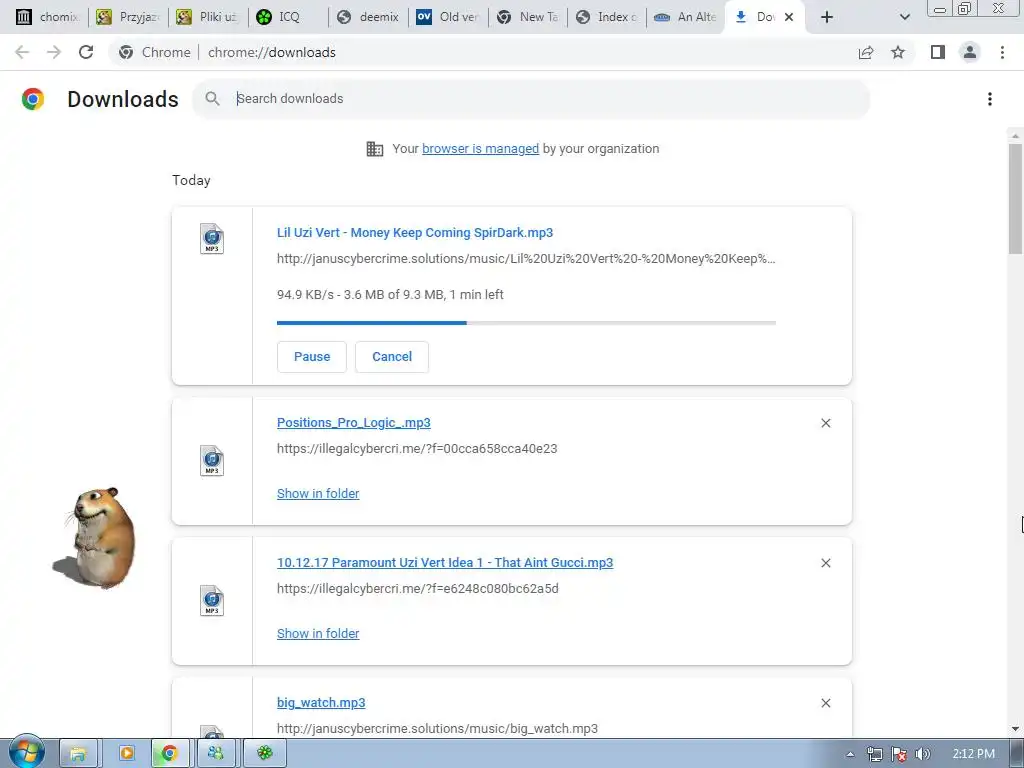Image resolution: width=1024 pixels, height=768 pixels.
Task: Cancel the Lil Uzi Vert download
Action: click(x=392, y=357)
